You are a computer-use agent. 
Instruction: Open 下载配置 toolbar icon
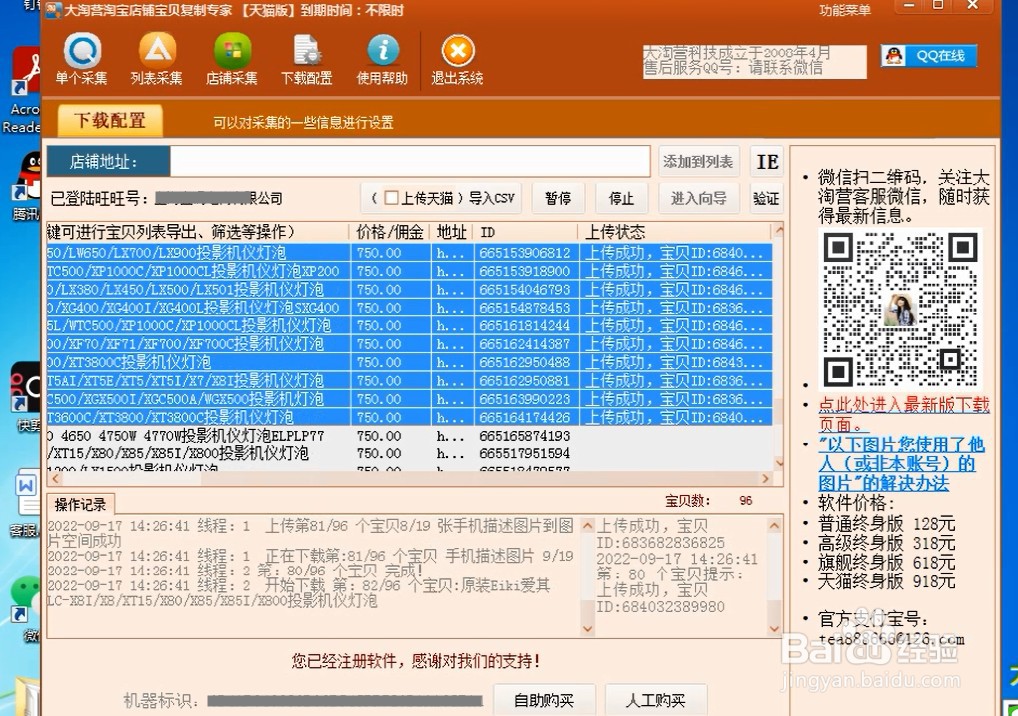[x=306, y=60]
